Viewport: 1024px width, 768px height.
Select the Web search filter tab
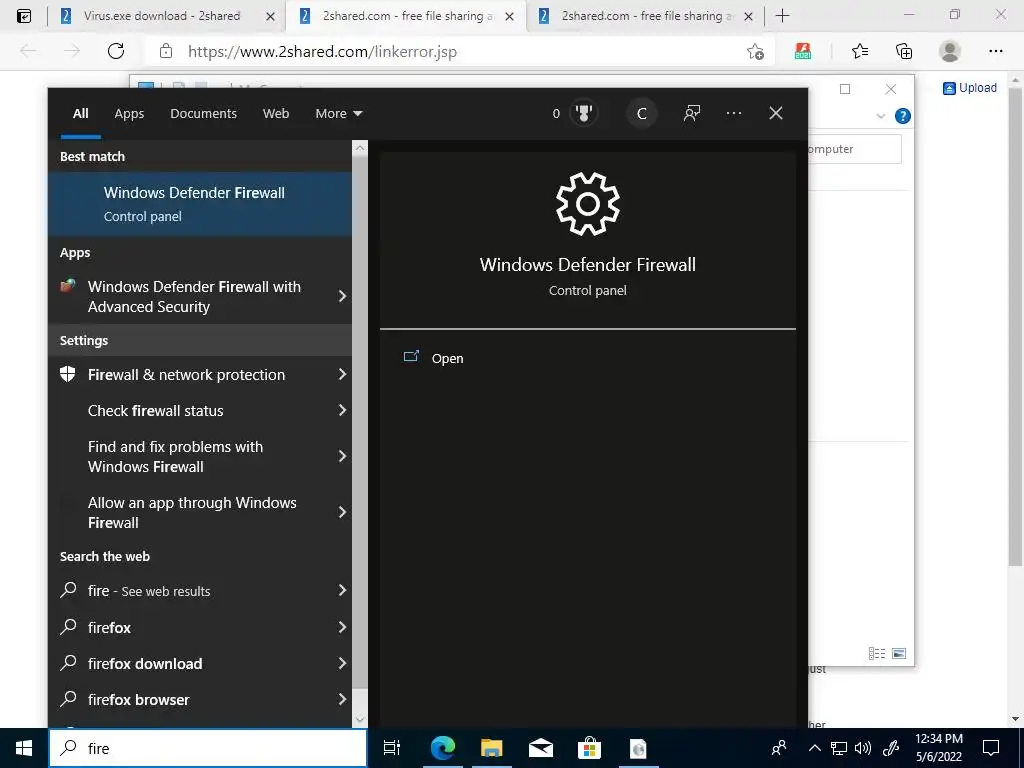[x=276, y=114]
